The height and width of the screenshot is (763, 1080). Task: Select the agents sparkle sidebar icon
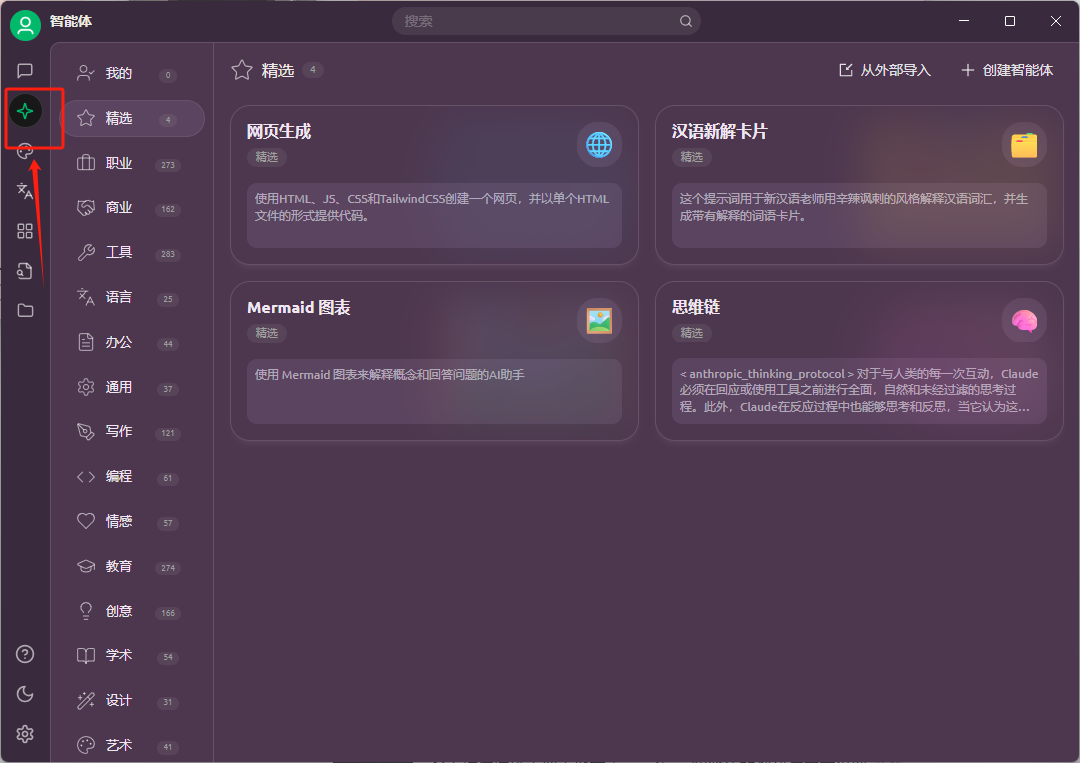pyautogui.click(x=25, y=111)
